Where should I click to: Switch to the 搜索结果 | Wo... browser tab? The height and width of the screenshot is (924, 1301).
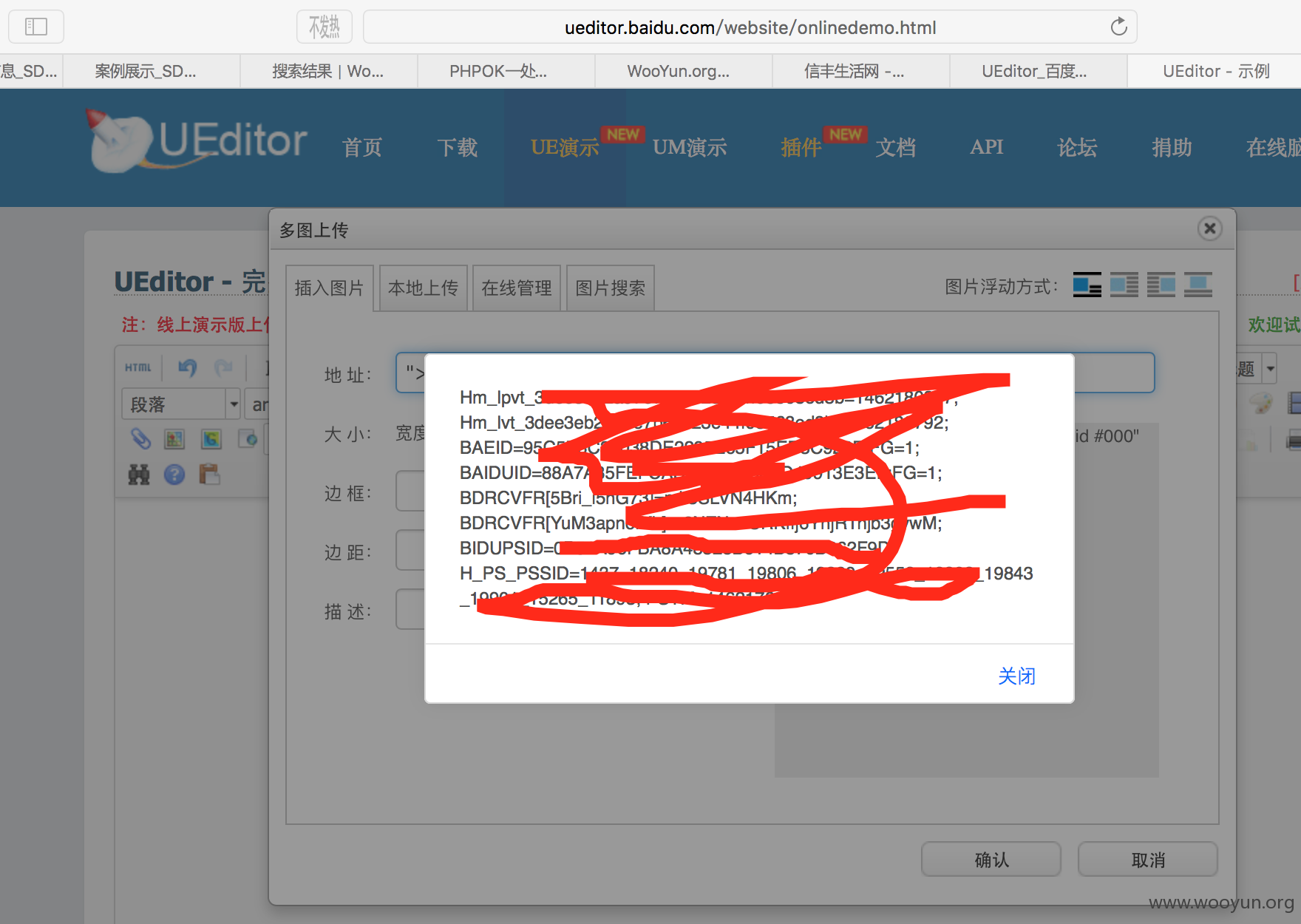coord(329,71)
